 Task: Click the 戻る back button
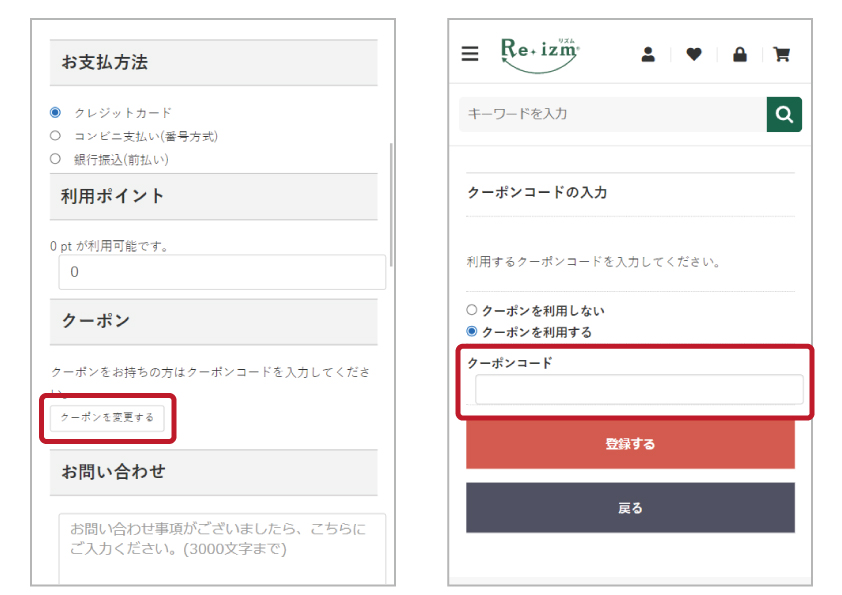coord(630,508)
